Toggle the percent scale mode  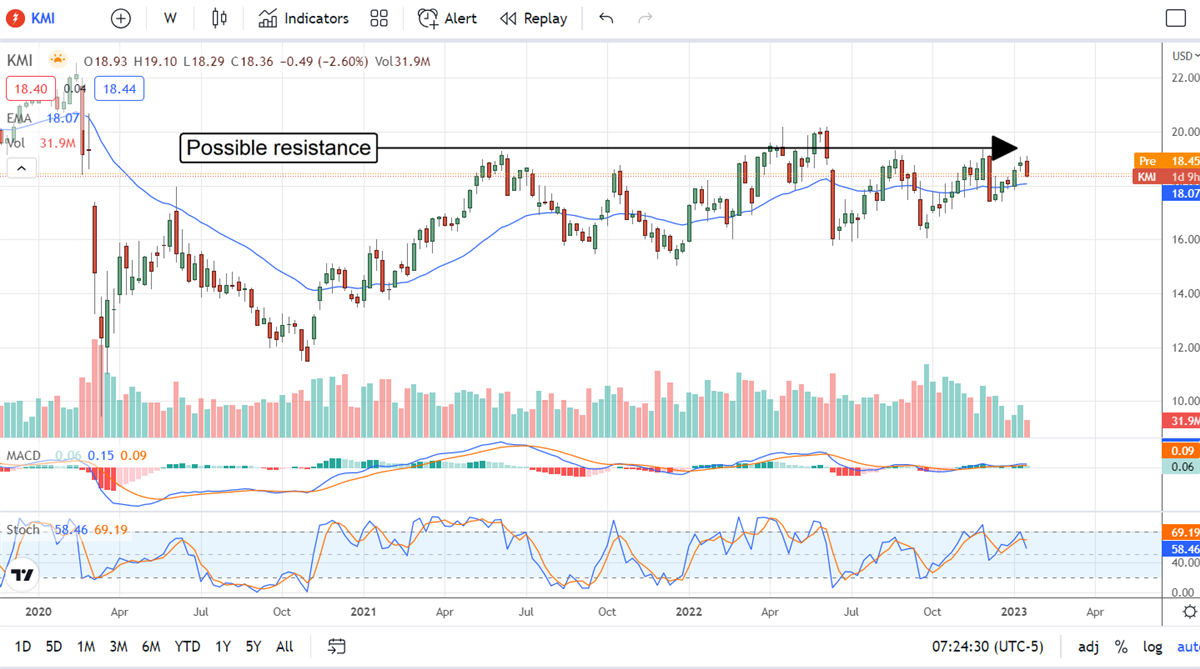click(1121, 646)
